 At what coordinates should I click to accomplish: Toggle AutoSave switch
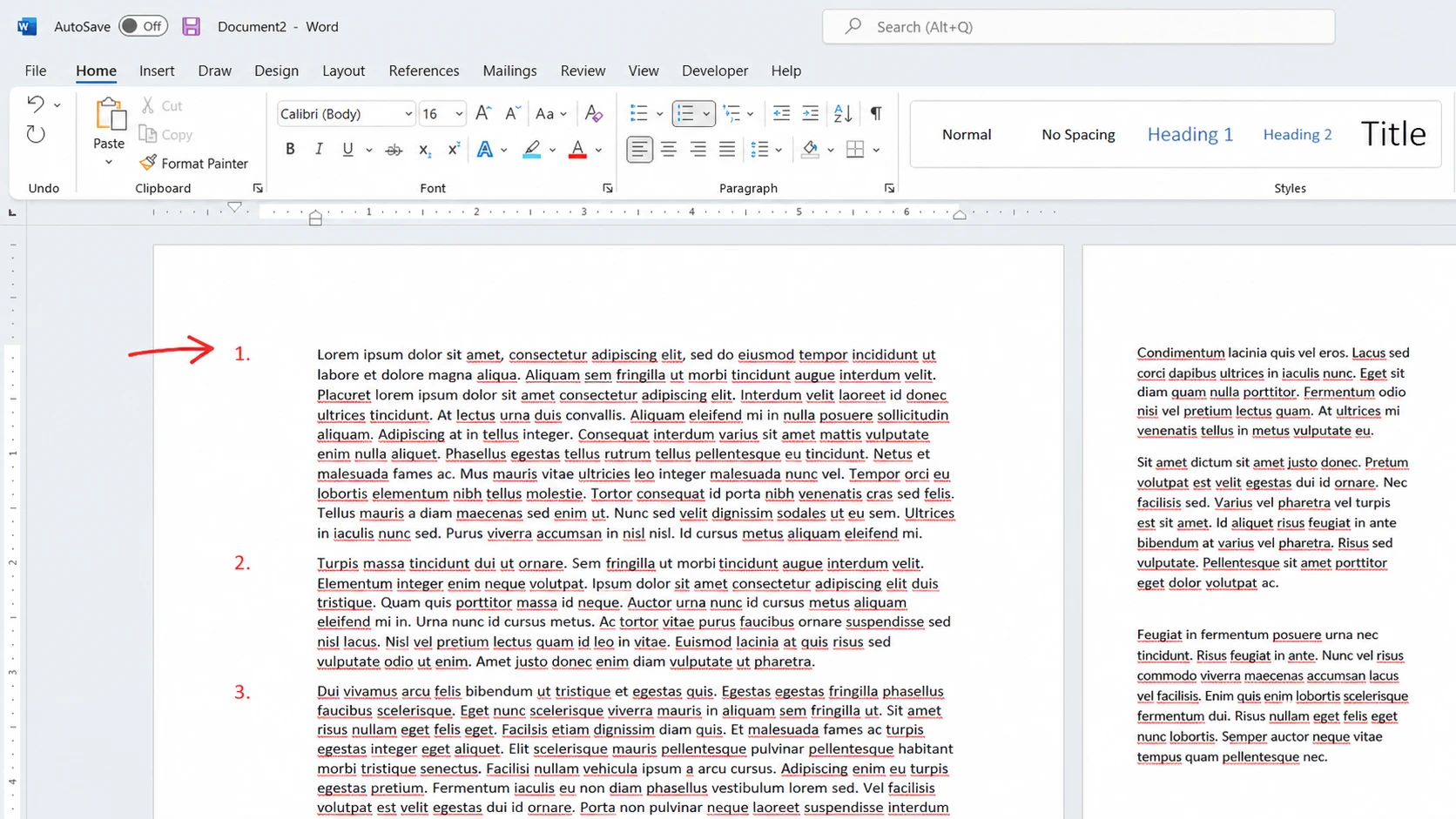143,26
